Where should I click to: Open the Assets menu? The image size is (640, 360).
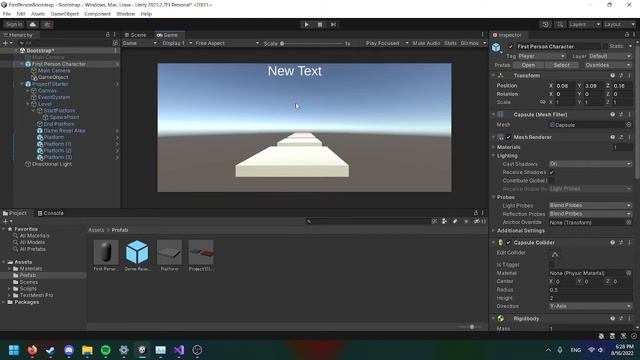point(38,14)
